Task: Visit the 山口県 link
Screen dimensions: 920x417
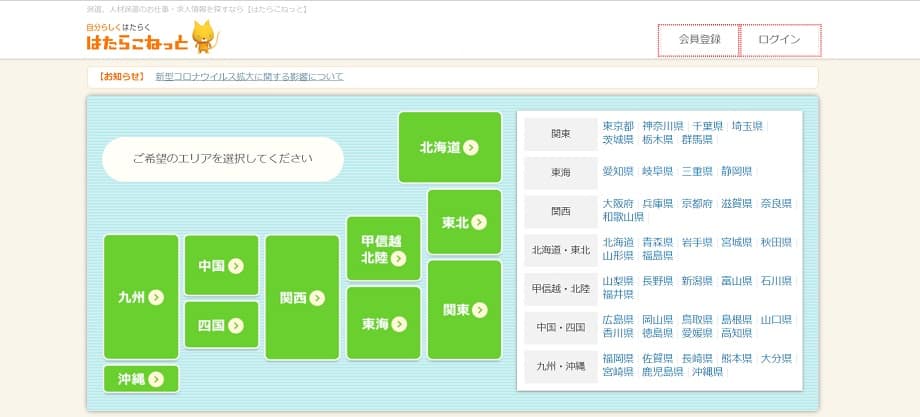Action: (x=776, y=320)
